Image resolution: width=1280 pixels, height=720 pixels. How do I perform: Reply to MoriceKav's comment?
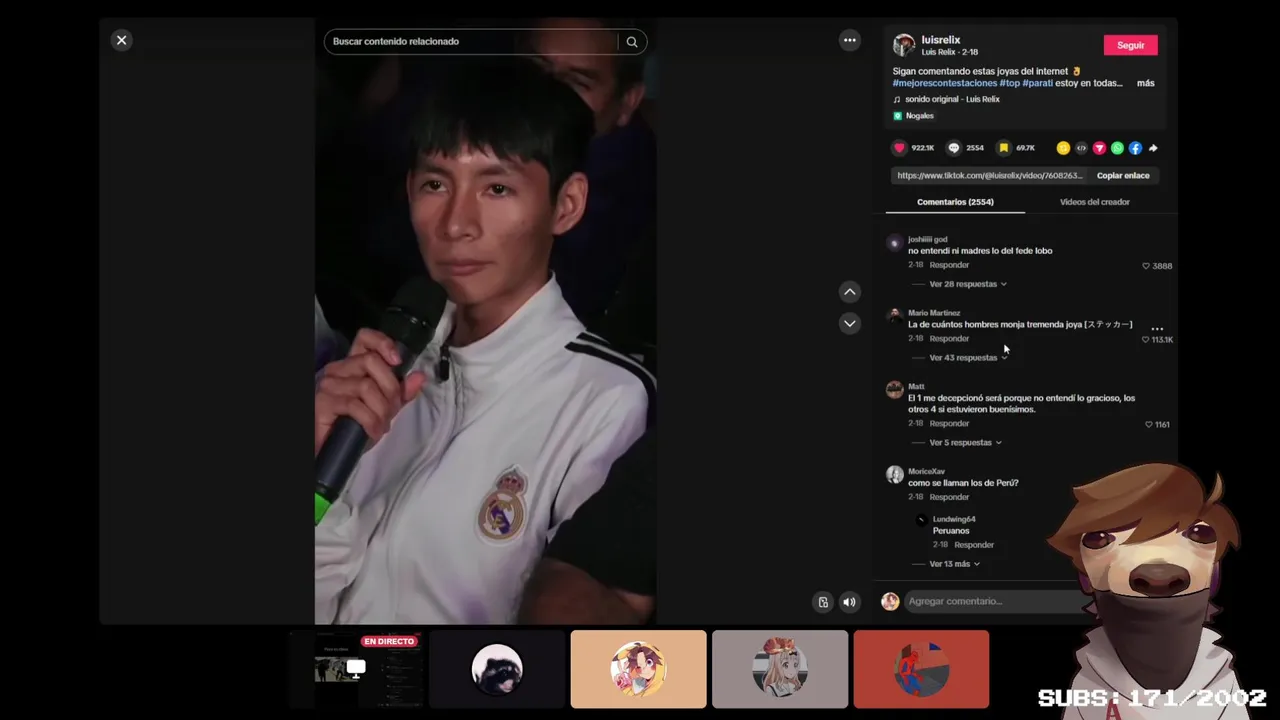coord(949,497)
